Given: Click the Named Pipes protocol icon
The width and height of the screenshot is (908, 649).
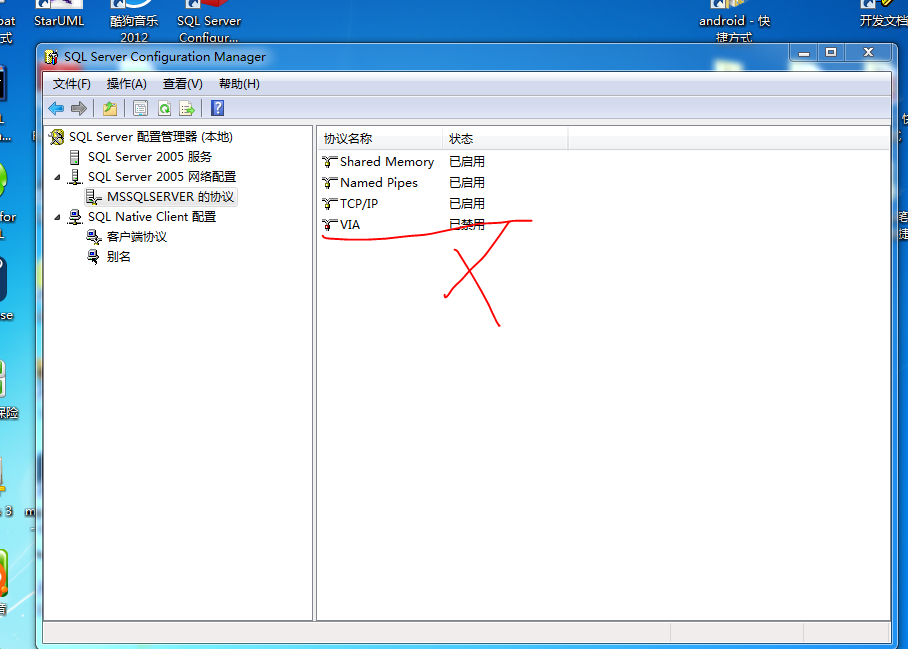Looking at the screenshot, I should [330, 183].
